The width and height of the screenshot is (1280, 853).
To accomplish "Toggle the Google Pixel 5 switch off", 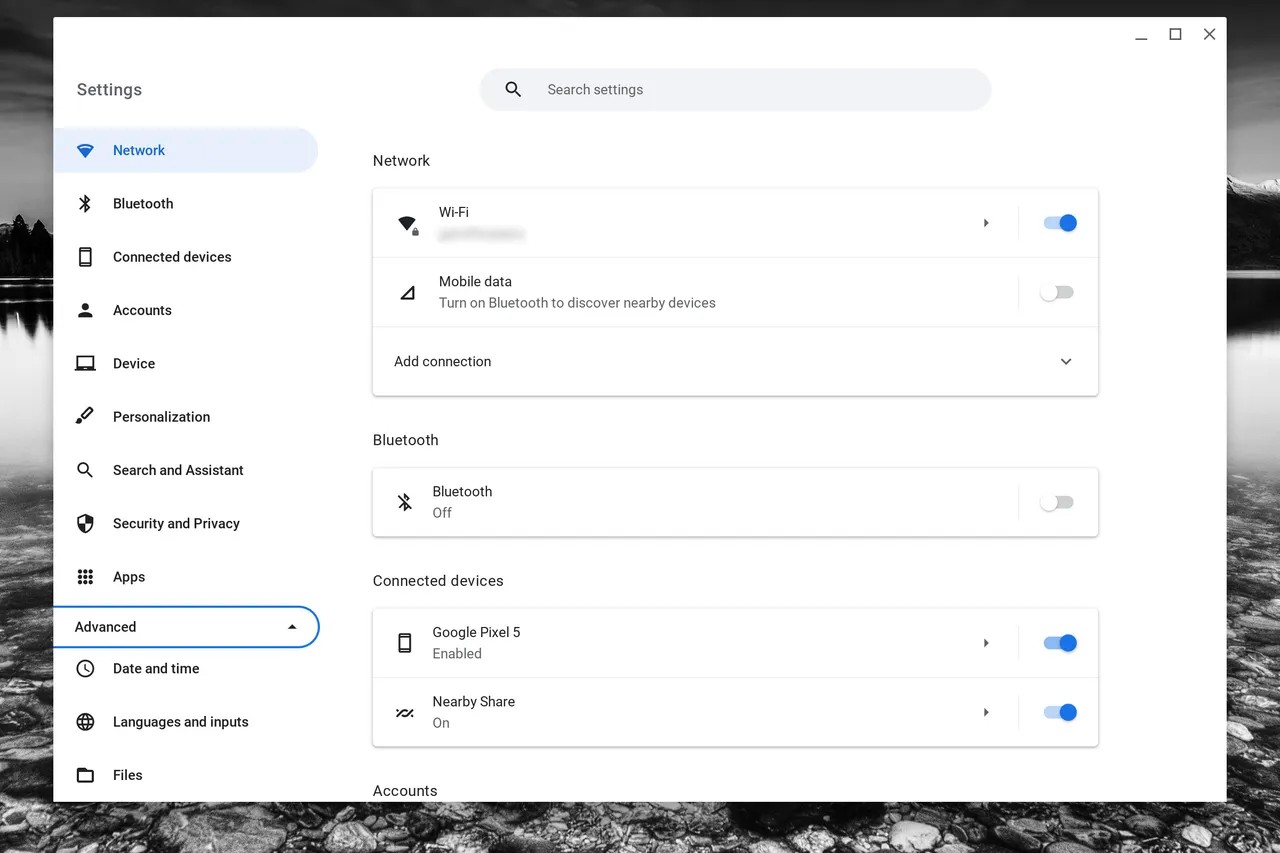I will 1059,643.
